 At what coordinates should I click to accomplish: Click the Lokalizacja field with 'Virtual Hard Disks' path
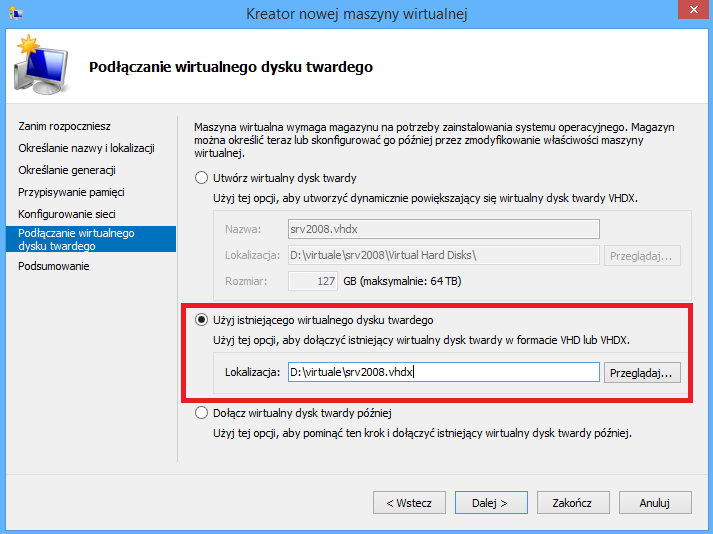[444, 255]
